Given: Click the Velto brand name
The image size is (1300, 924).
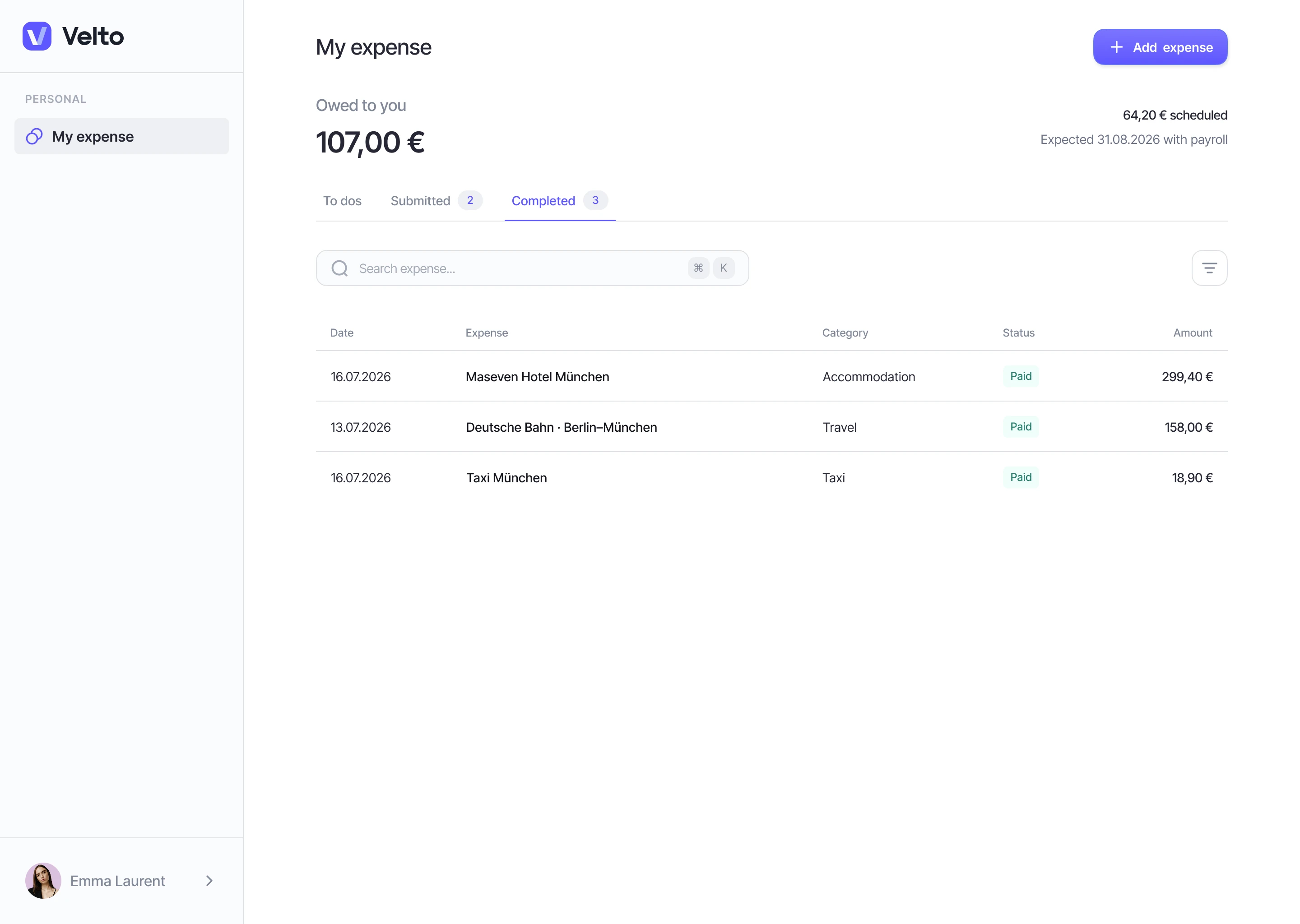Looking at the screenshot, I should coord(93,37).
